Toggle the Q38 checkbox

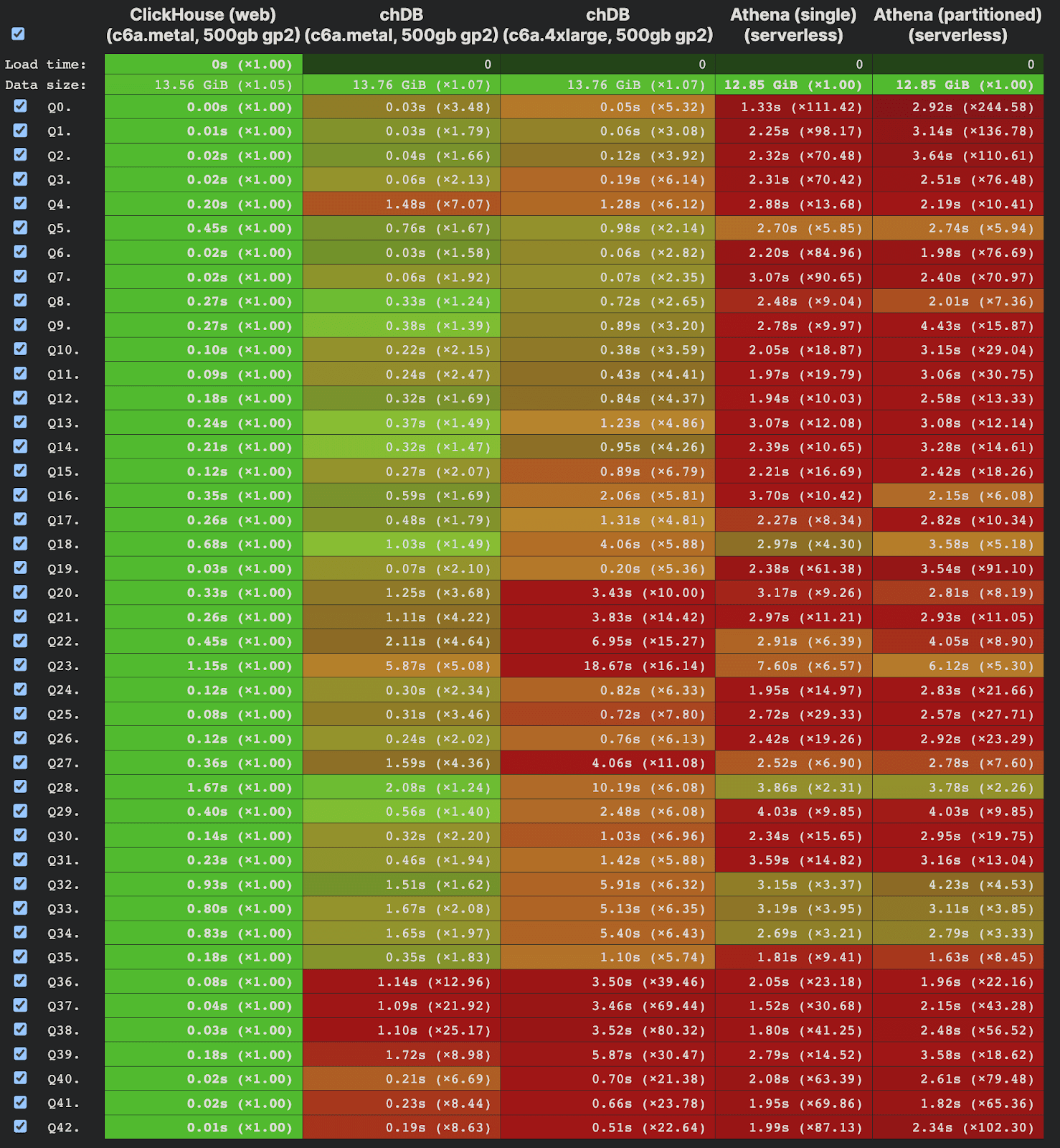coord(20,1030)
